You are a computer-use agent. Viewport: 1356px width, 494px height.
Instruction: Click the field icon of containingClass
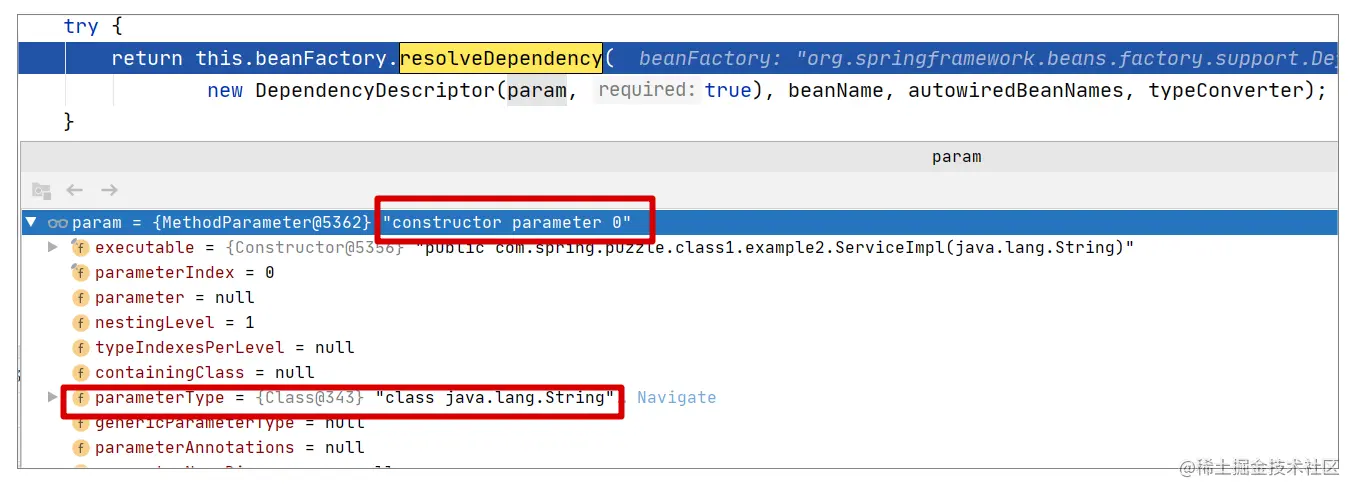80,372
